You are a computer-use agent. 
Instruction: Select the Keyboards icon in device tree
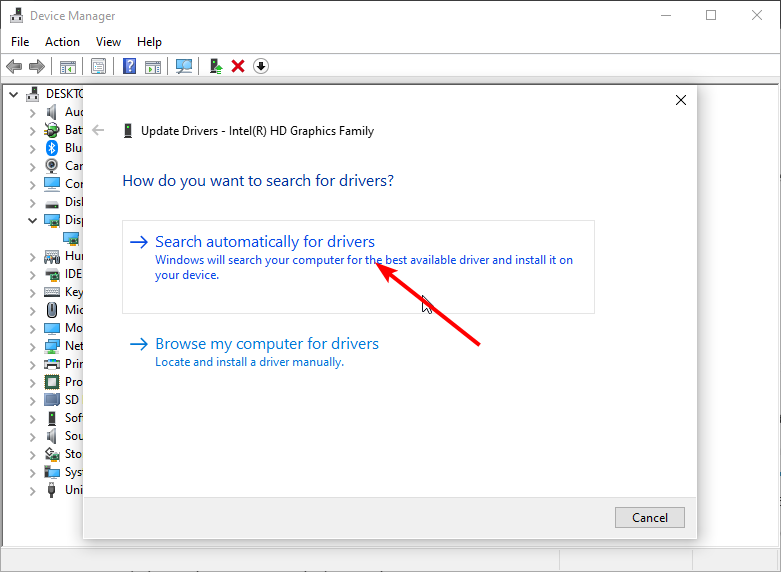tap(52, 292)
